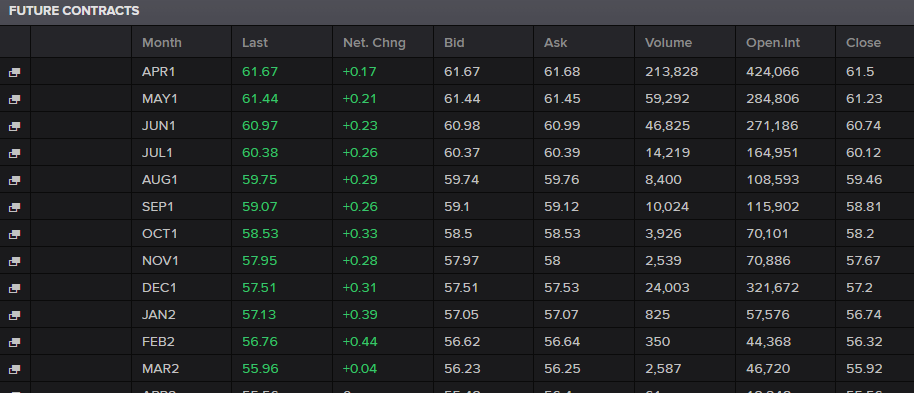Click the ask value 61.68
The image size is (914, 393).
[562, 72]
